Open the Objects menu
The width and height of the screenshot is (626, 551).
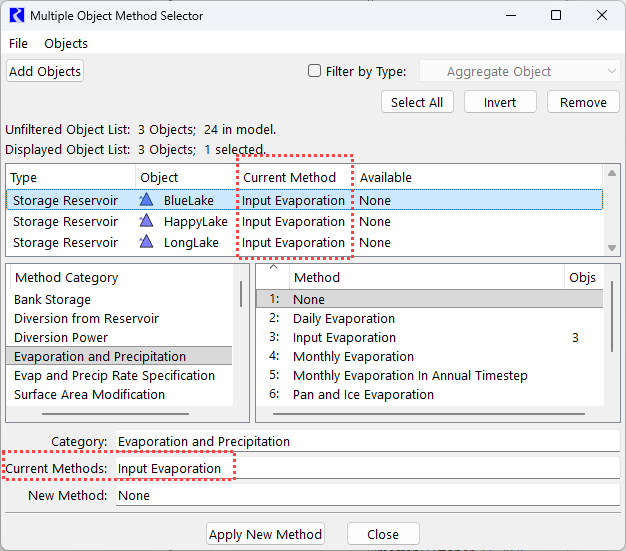tap(66, 44)
